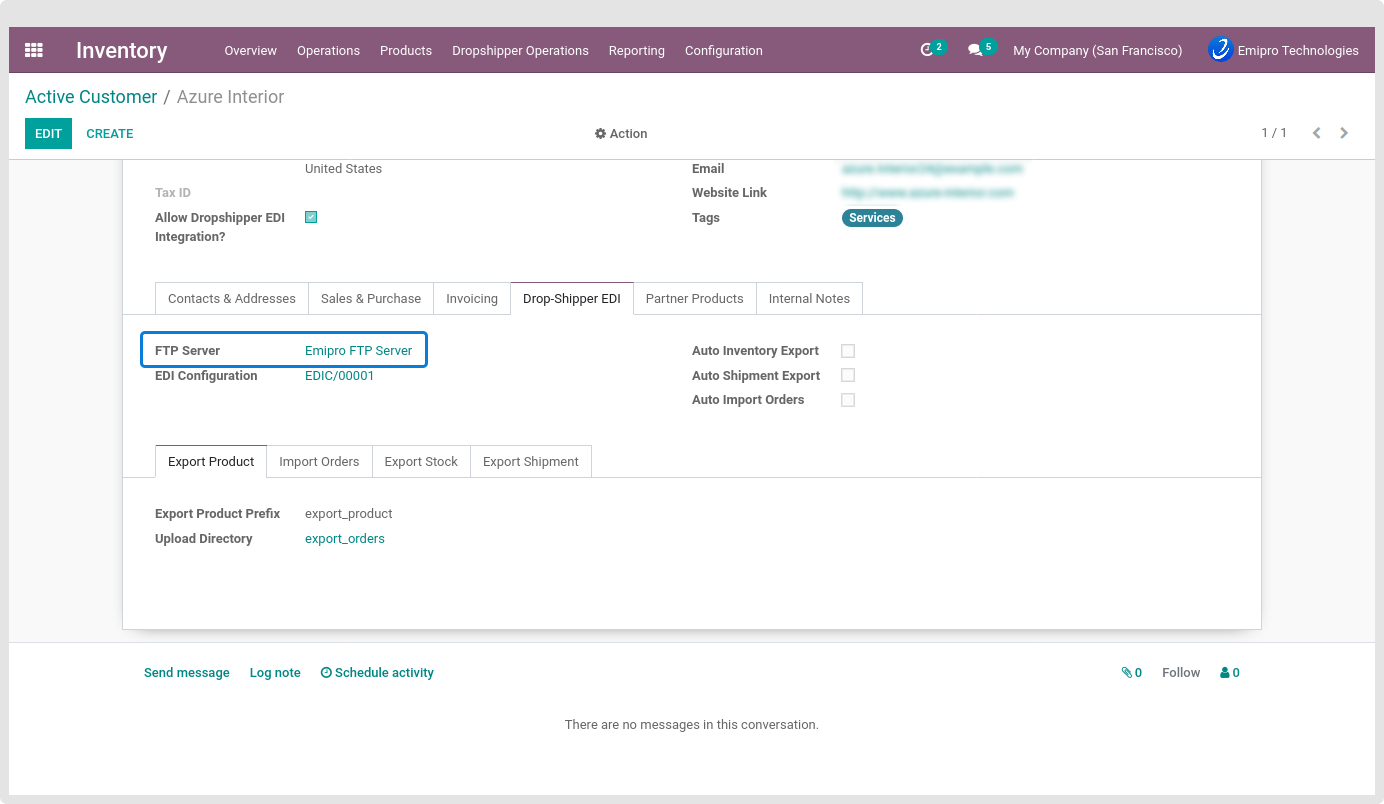Open the conversations chat bubble icon
Image resolution: width=1384 pixels, height=804 pixels.
975,50
